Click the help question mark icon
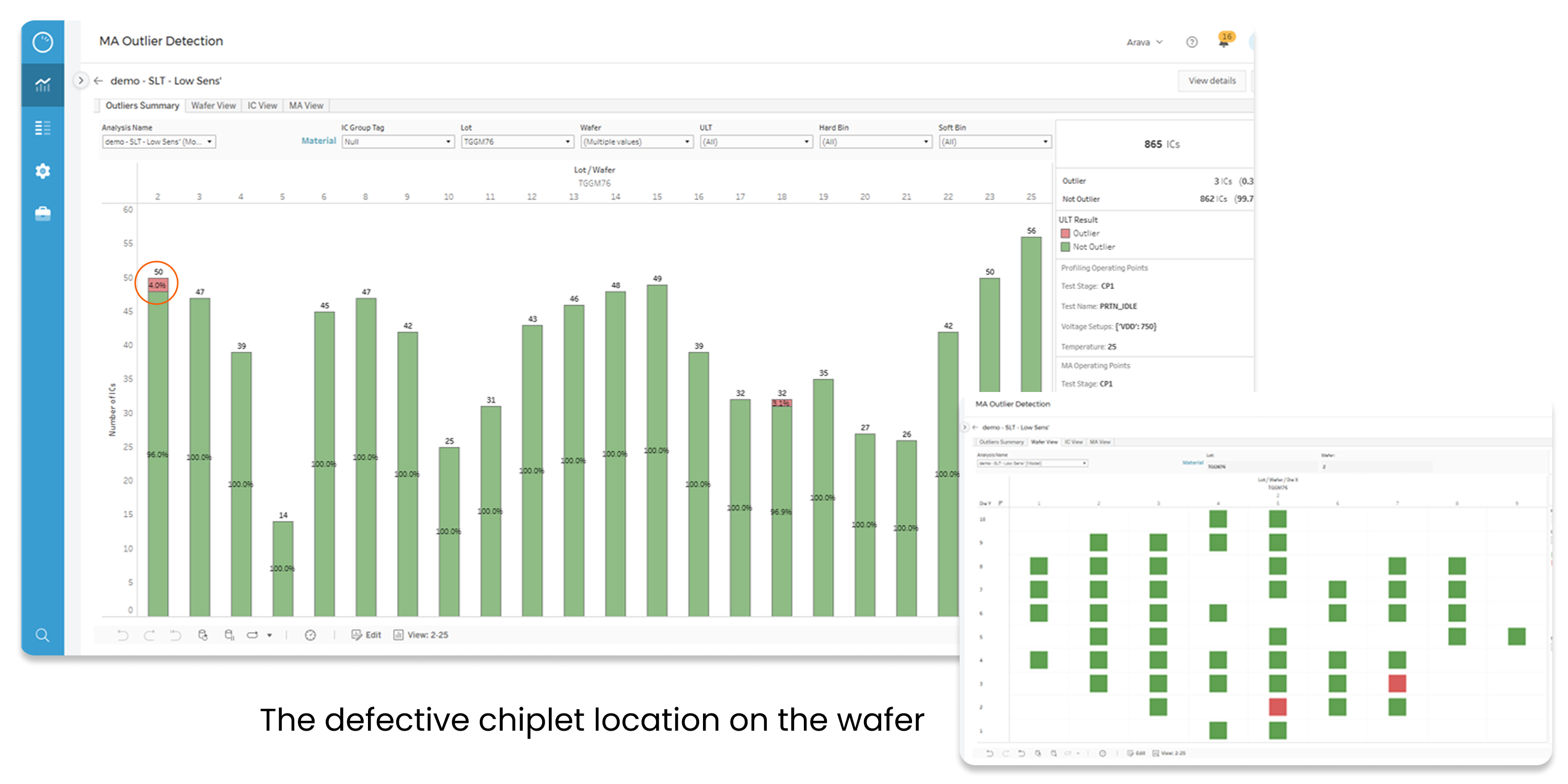 point(1192,42)
